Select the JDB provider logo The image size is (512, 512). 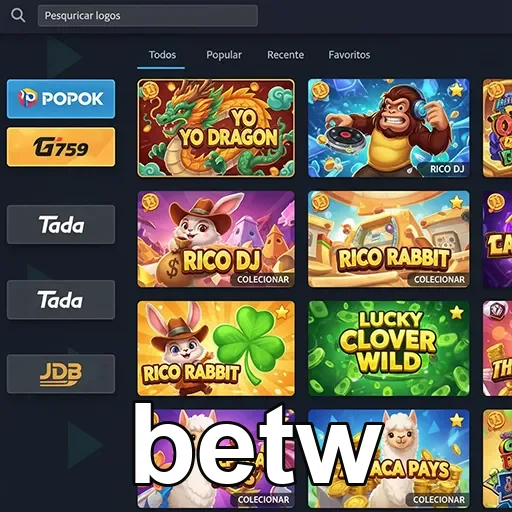coord(61,374)
